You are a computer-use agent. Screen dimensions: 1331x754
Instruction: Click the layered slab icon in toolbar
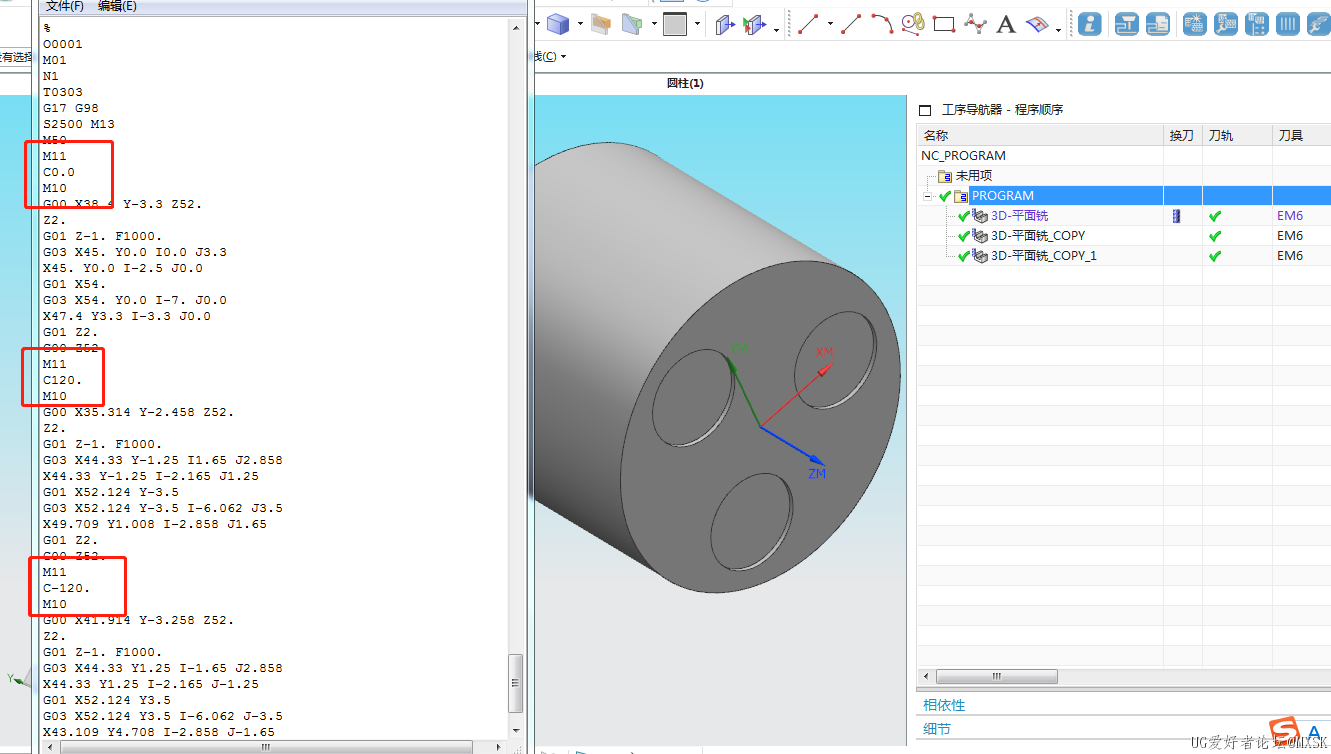tap(601, 23)
